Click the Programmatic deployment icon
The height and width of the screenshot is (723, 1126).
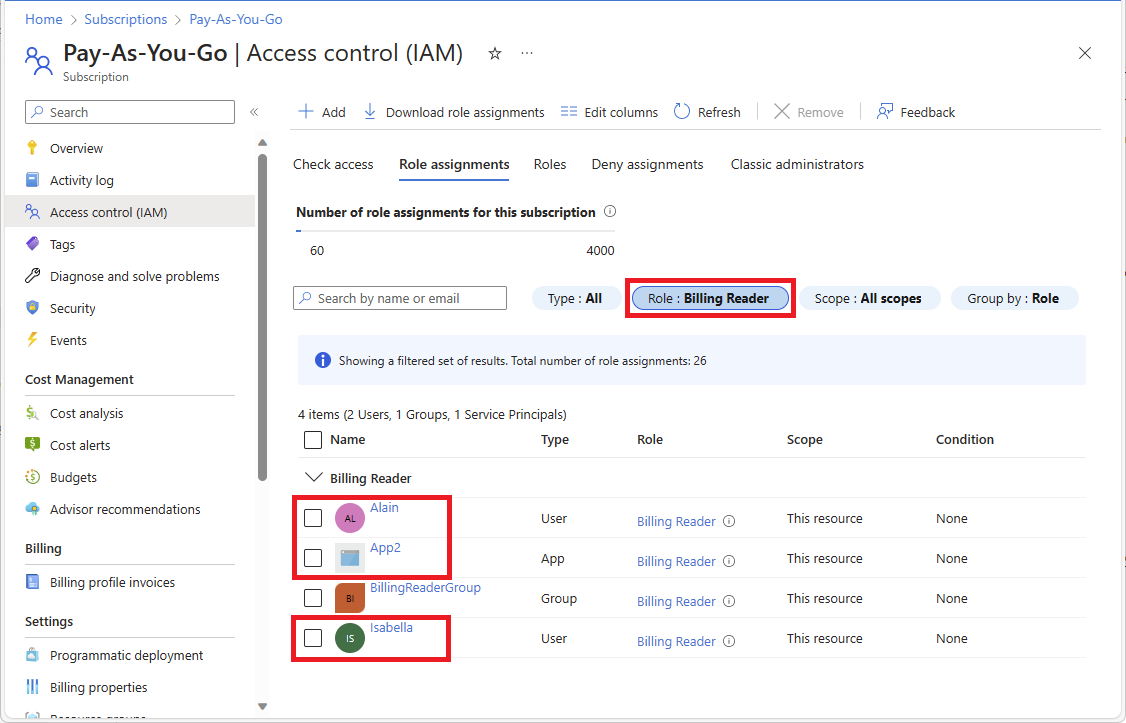pos(32,655)
